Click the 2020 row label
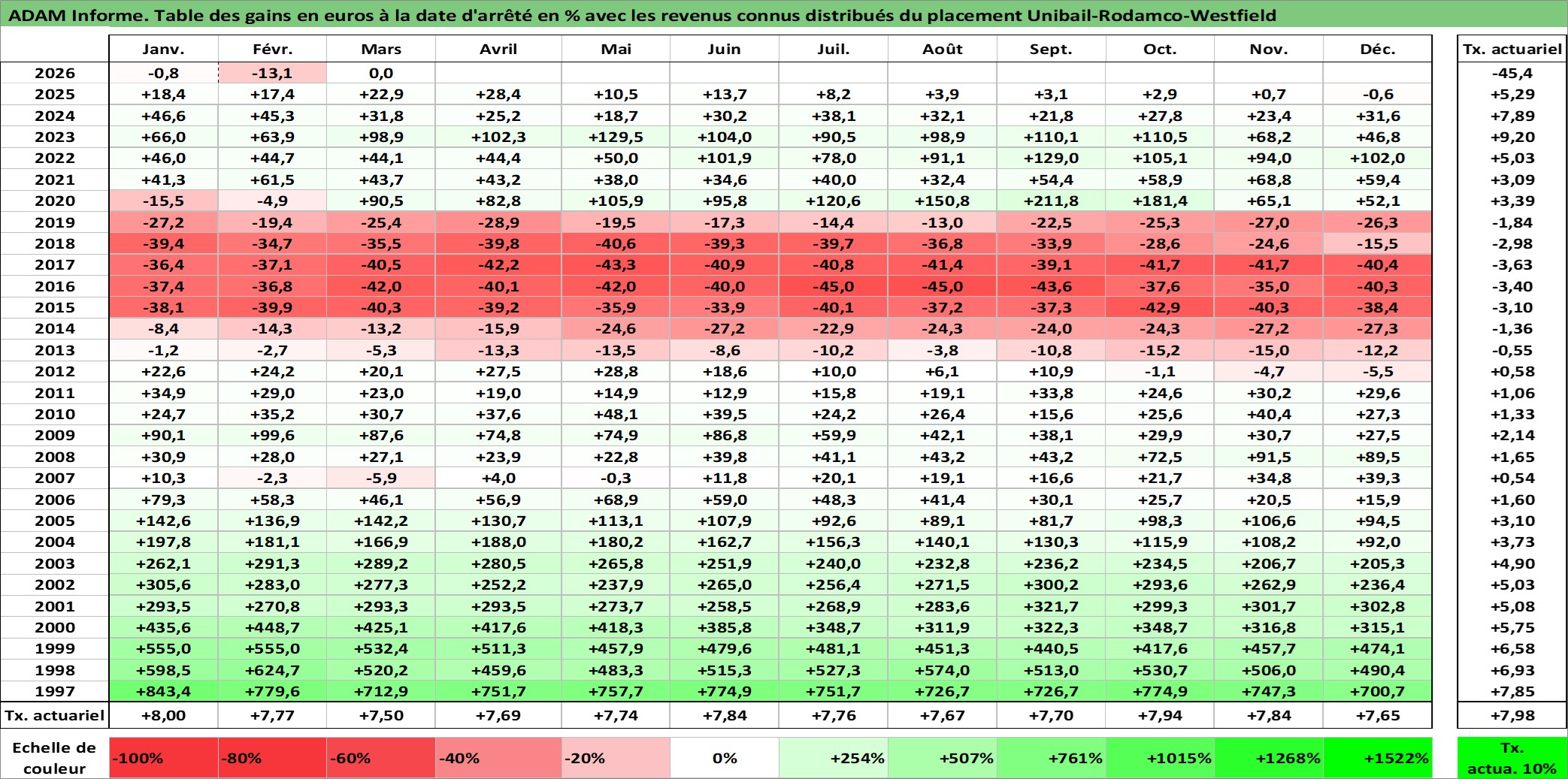The width and height of the screenshot is (1568, 779). (55, 201)
